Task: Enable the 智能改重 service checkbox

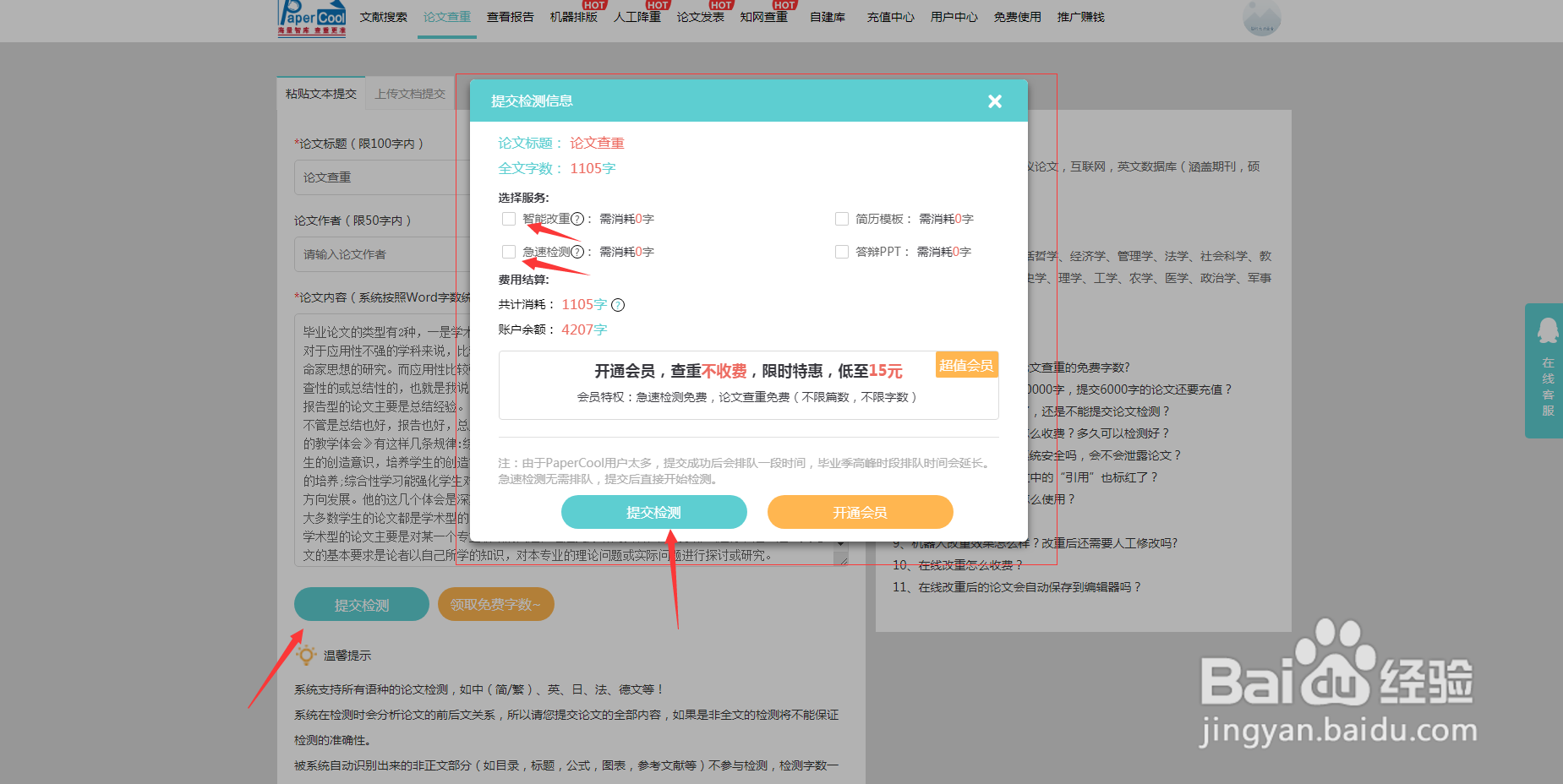Action: (509, 219)
